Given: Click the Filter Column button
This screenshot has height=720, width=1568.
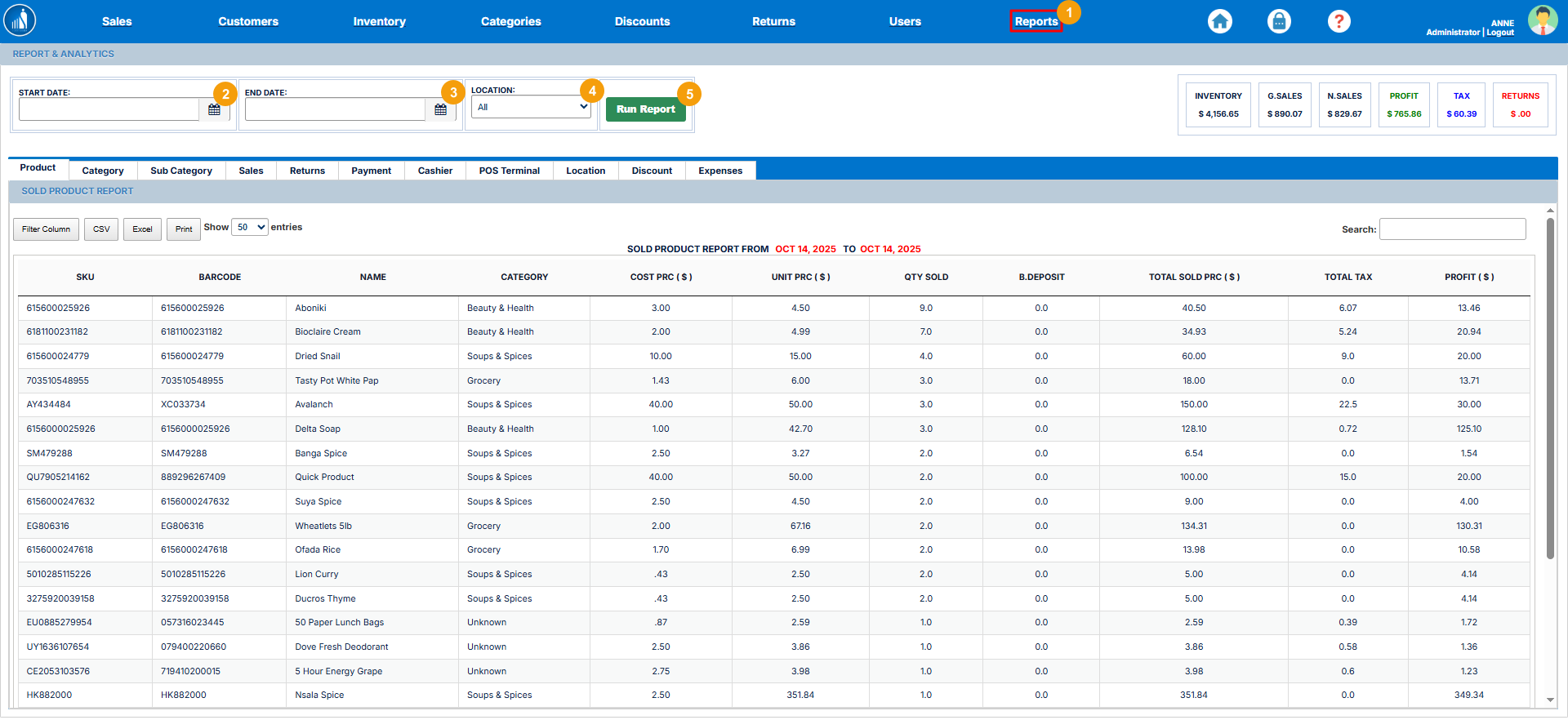Looking at the screenshot, I should click(x=46, y=229).
